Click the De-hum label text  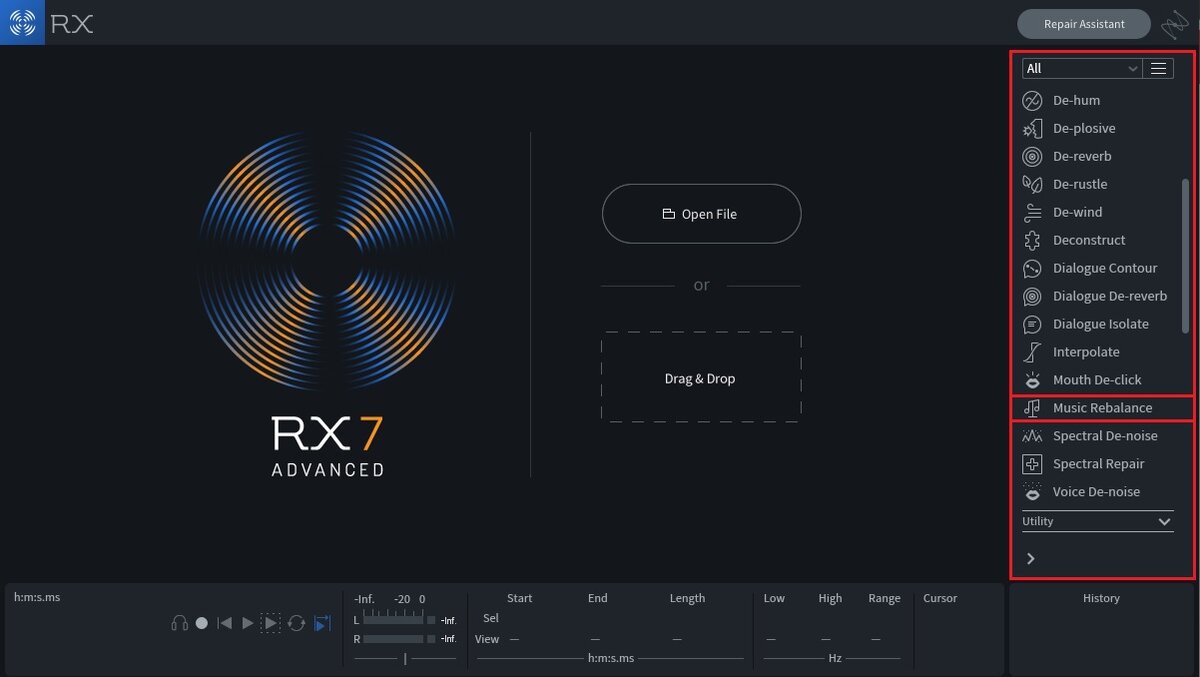(x=1076, y=100)
